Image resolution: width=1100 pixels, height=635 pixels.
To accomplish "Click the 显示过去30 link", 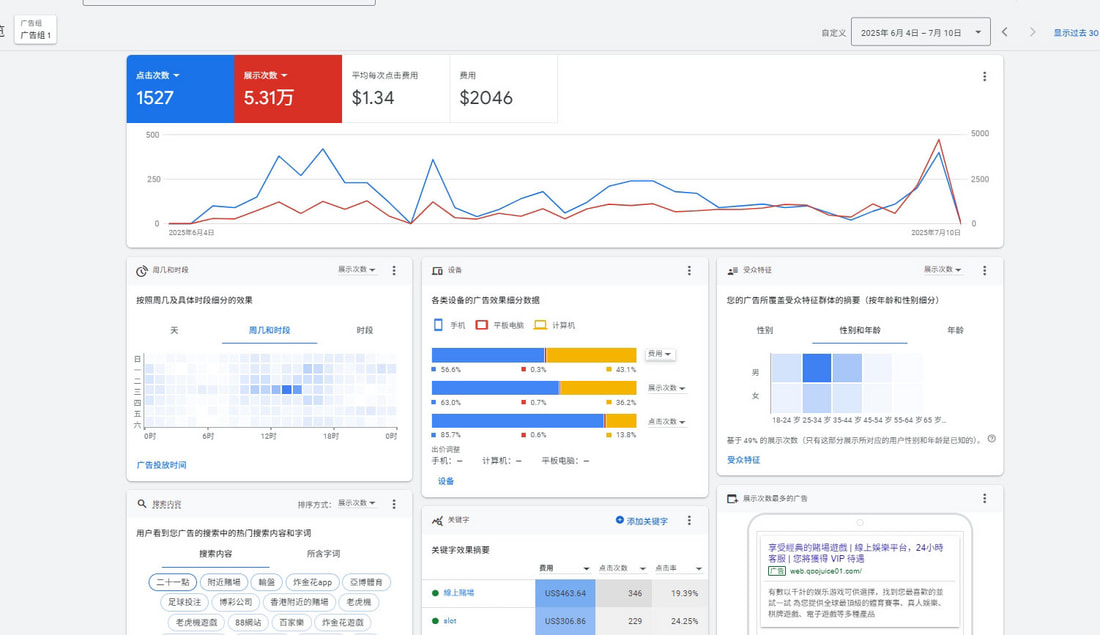I will point(1076,33).
